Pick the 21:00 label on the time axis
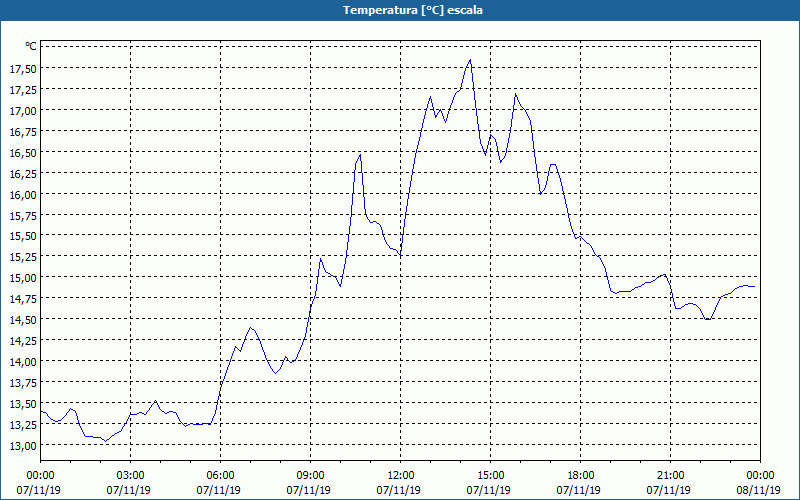 [x=670, y=476]
